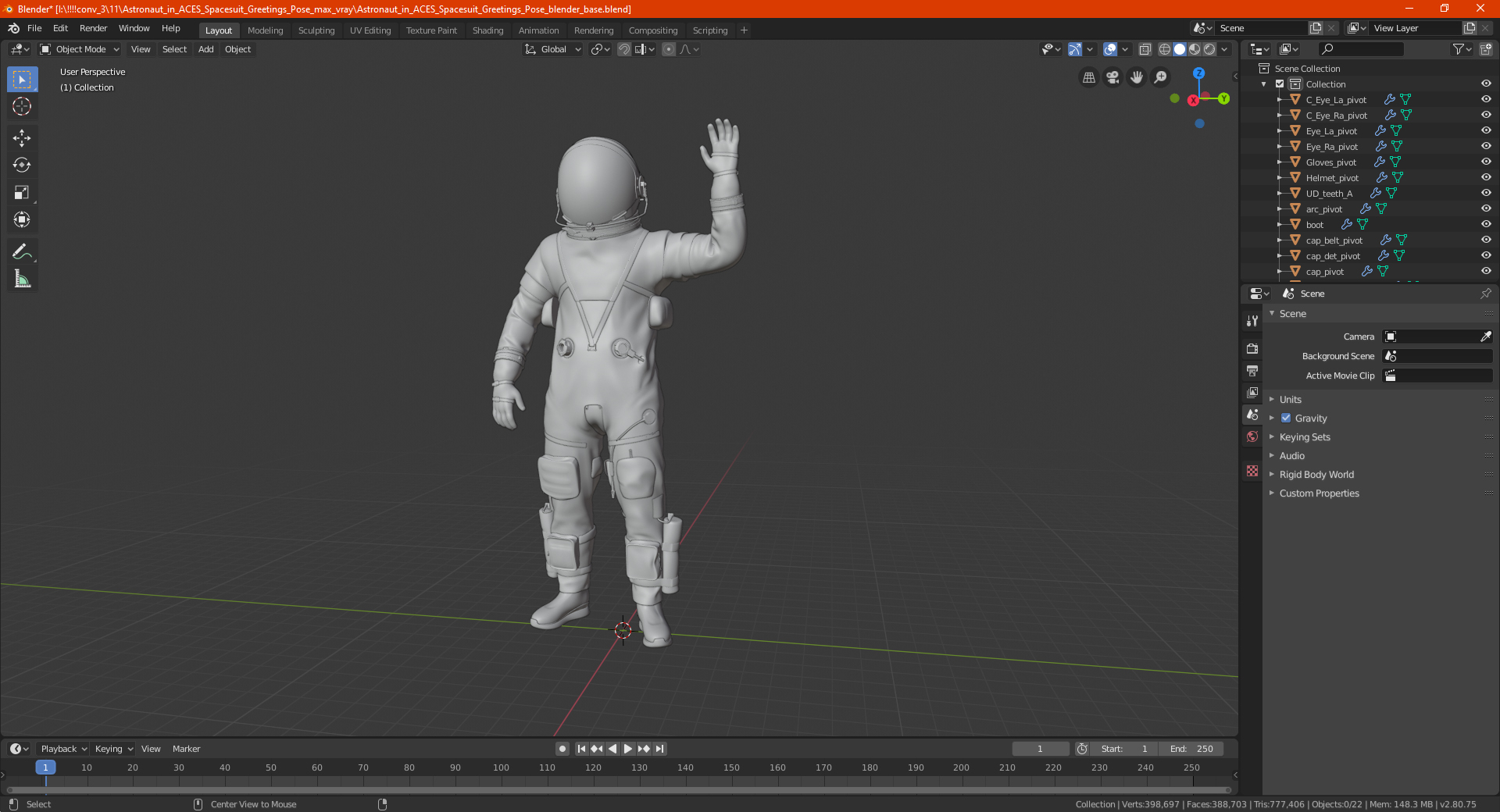The width and height of the screenshot is (1500, 812).
Task: Switch to the Shading workspace tab
Action: (x=487, y=30)
